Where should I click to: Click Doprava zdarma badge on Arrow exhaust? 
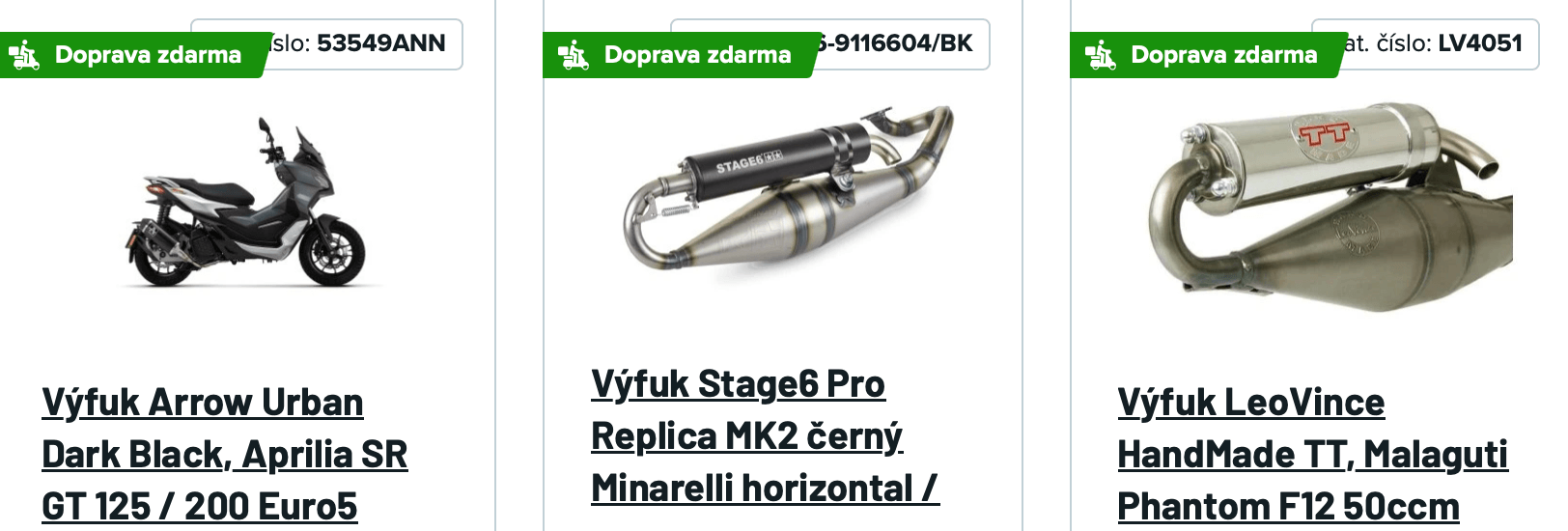tap(134, 55)
